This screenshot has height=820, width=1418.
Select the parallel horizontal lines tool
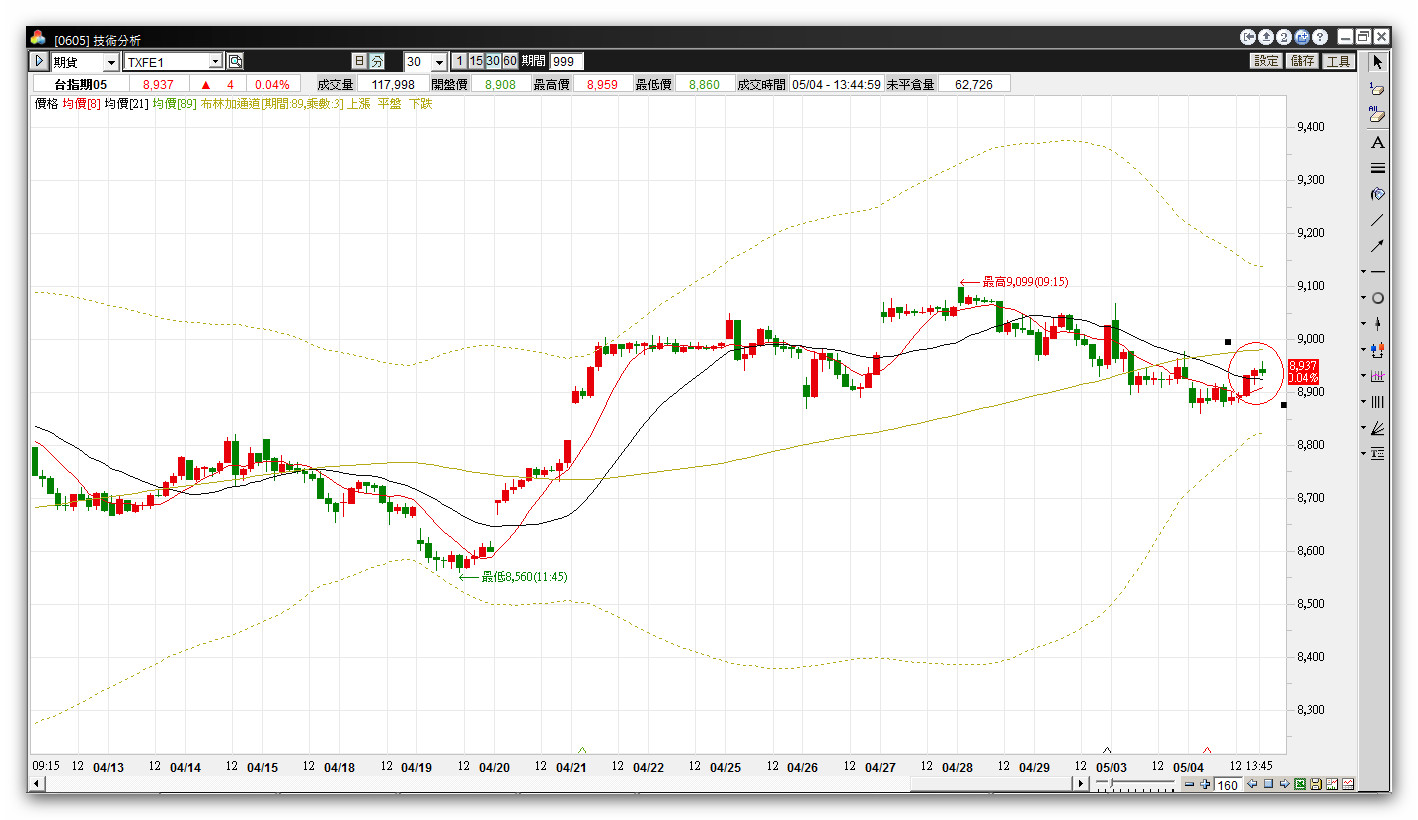point(1377,168)
